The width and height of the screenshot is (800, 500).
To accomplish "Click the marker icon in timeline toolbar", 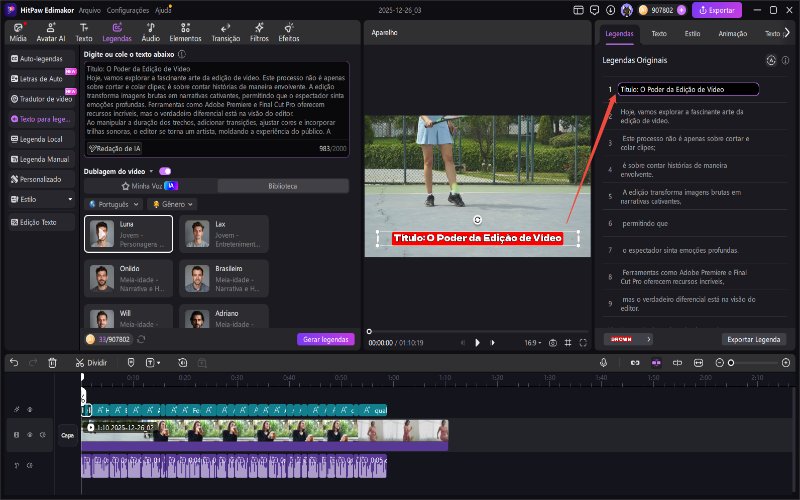I will pos(131,363).
